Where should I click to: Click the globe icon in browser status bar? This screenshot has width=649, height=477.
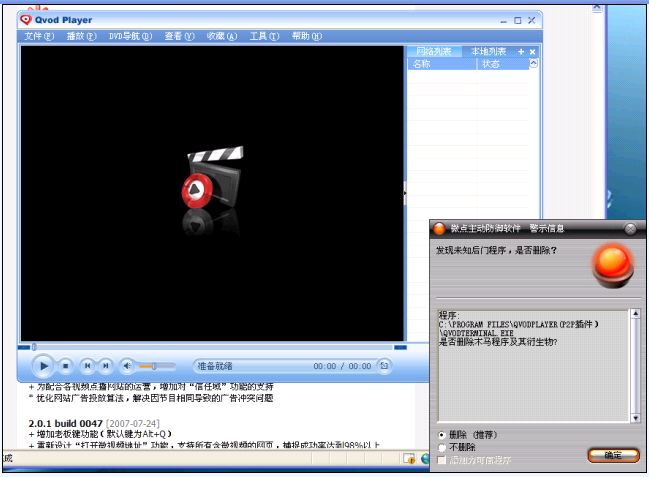point(425,458)
